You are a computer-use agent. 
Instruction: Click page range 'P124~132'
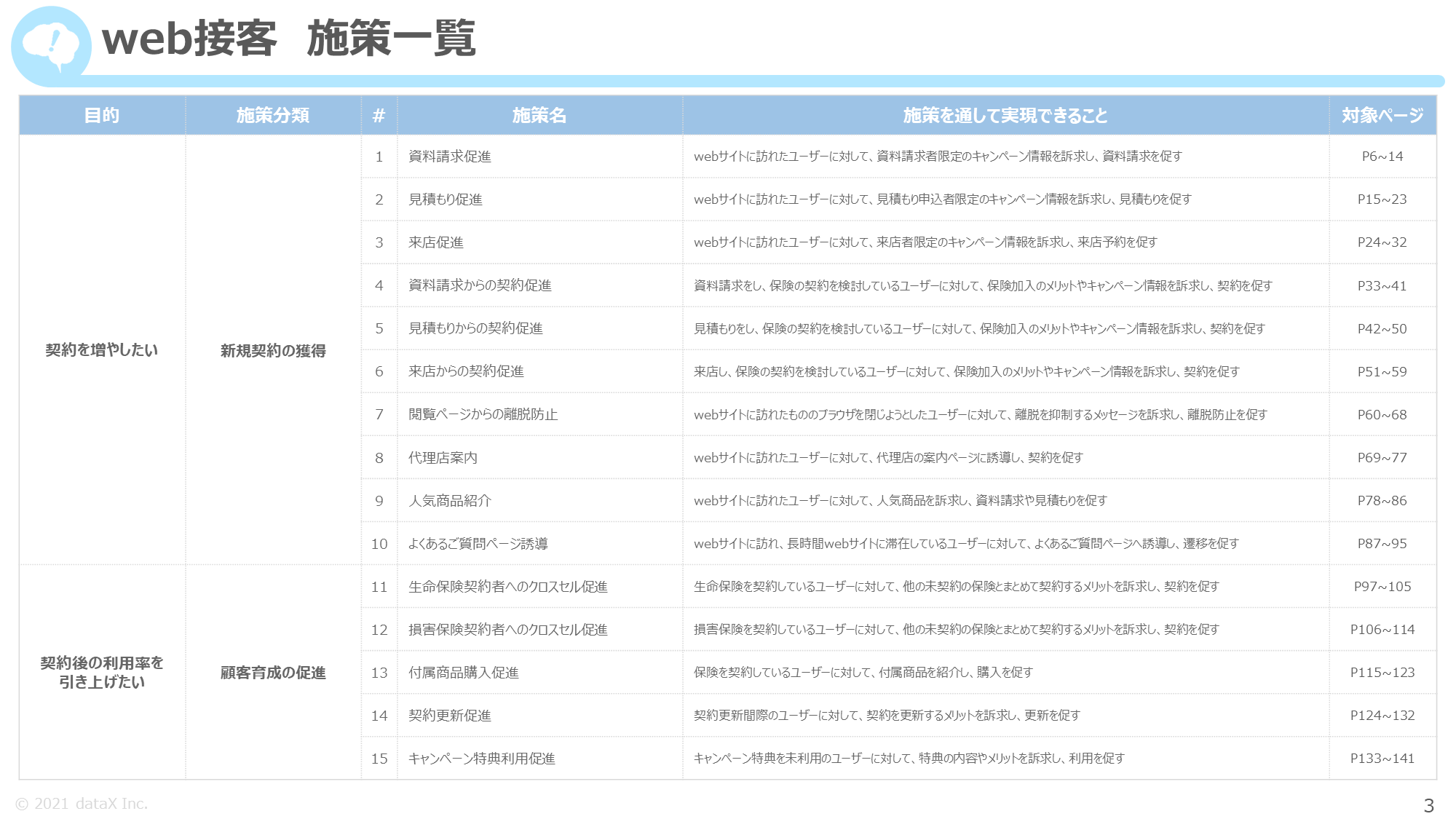tap(1382, 716)
